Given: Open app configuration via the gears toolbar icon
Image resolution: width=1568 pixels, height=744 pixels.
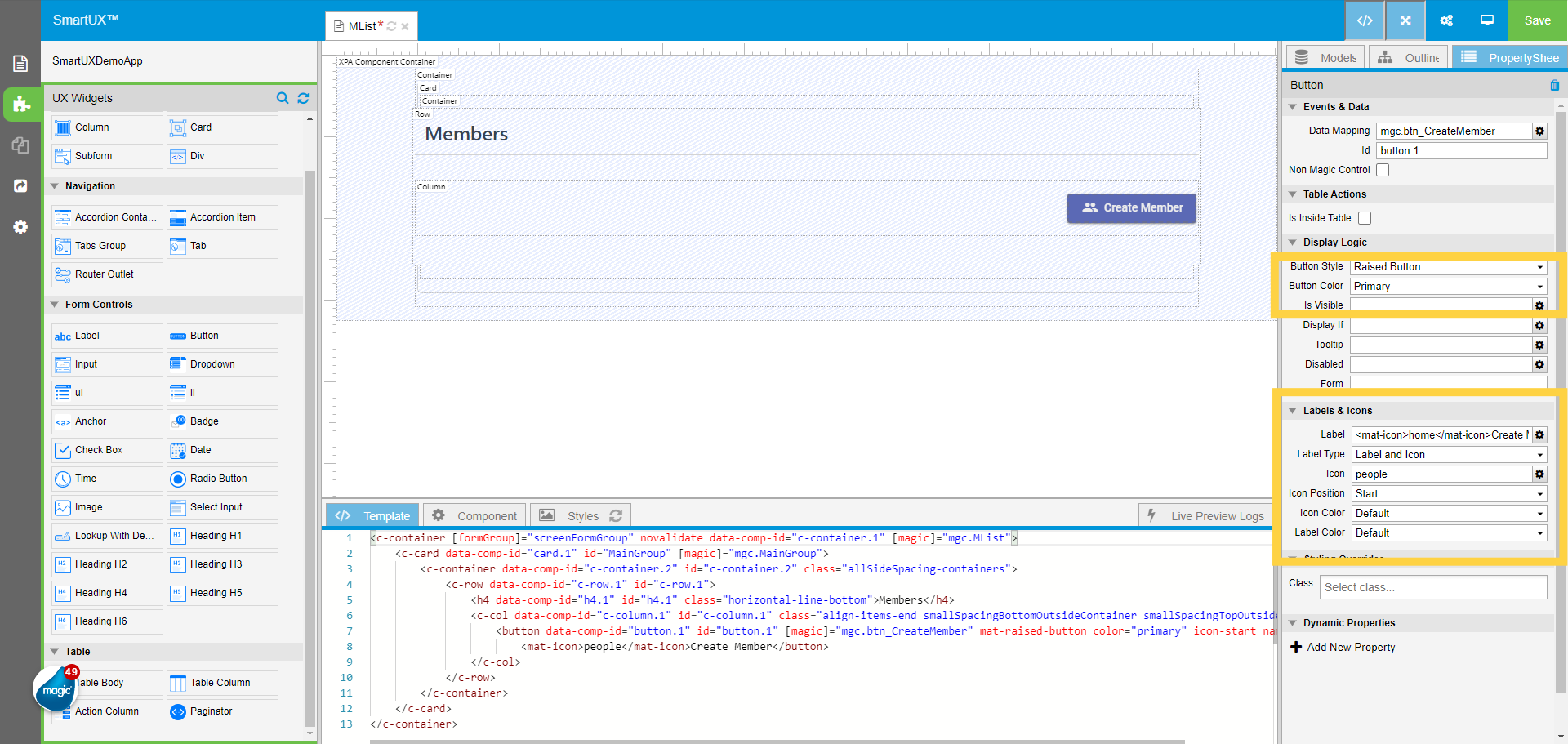Looking at the screenshot, I should tap(1445, 20).
